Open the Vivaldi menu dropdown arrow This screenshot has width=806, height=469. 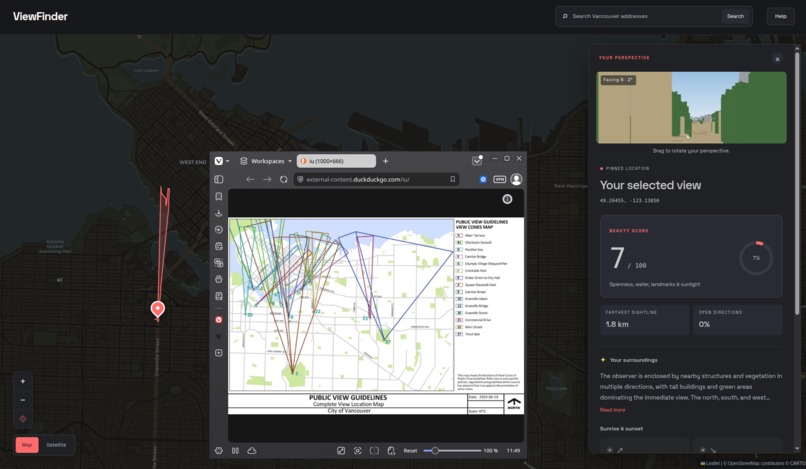pos(227,161)
